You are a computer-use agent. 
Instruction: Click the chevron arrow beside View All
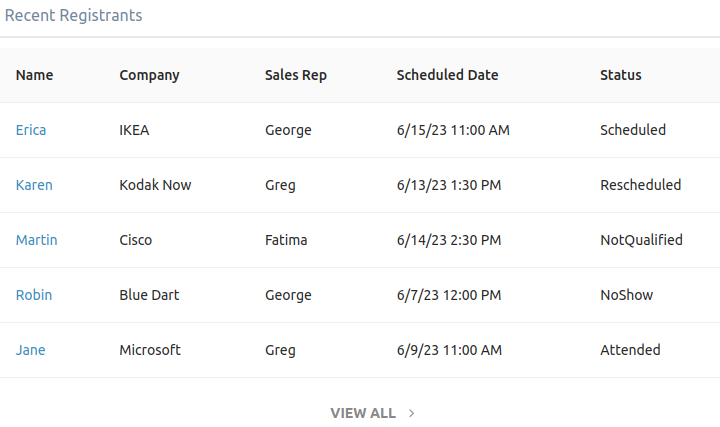point(412,413)
